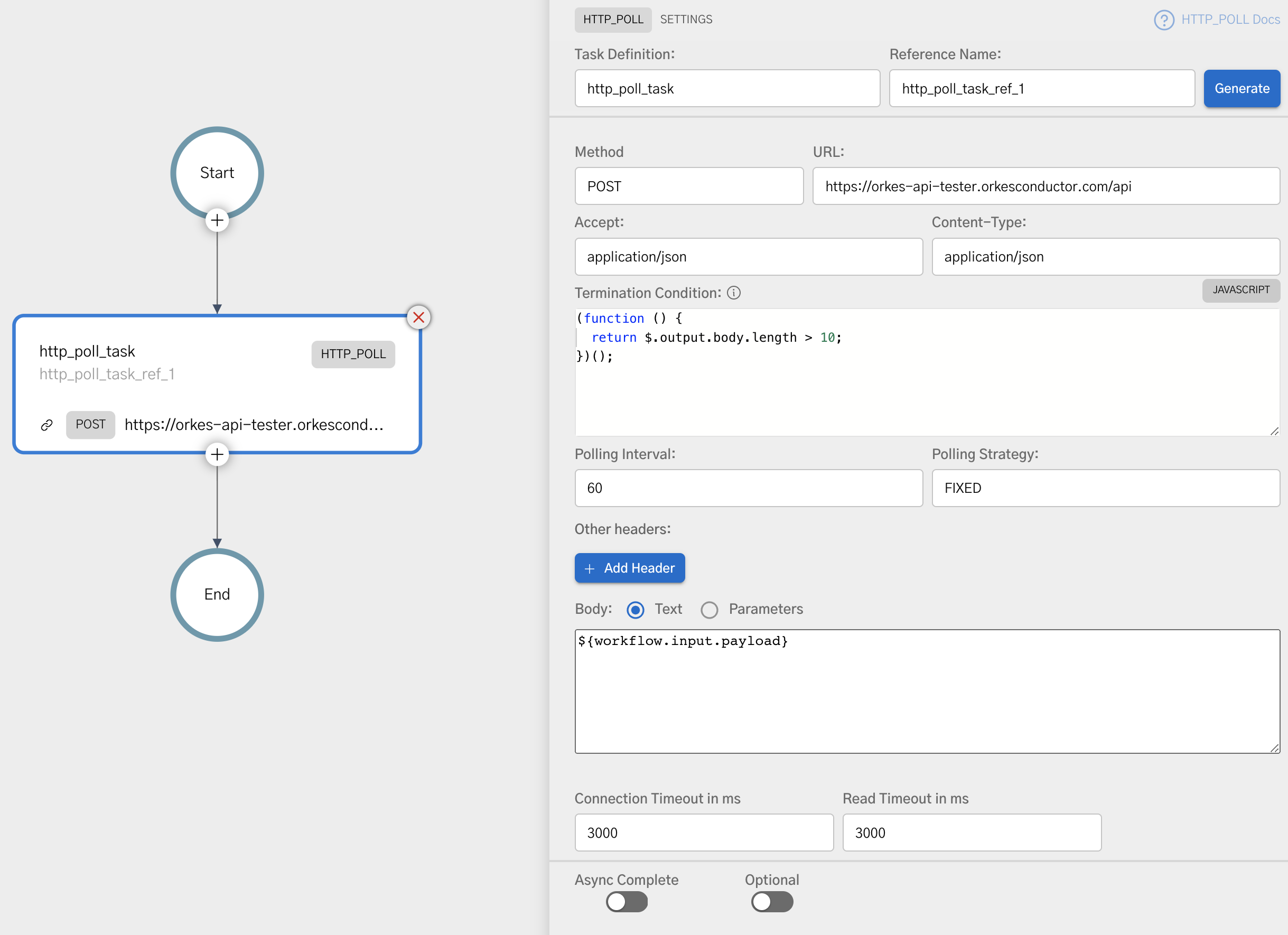The width and height of the screenshot is (1288, 935).
Task: Enable the Async Complete toggle
Action: pos(627,902)
